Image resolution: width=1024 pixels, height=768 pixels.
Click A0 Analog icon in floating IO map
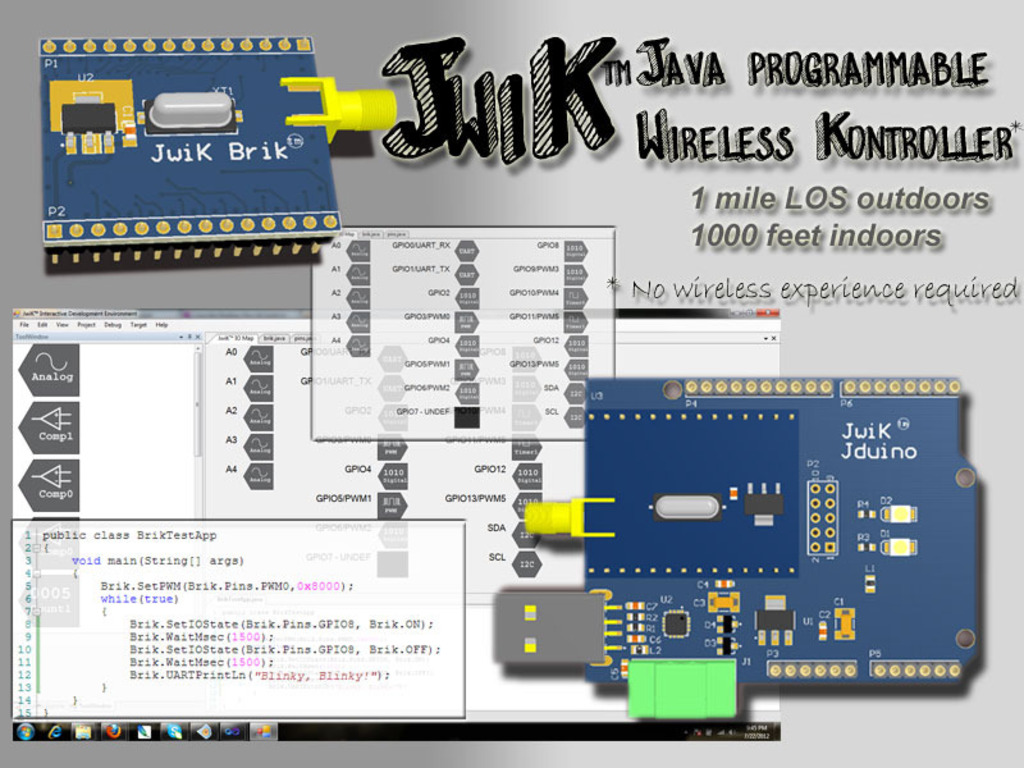359,251
